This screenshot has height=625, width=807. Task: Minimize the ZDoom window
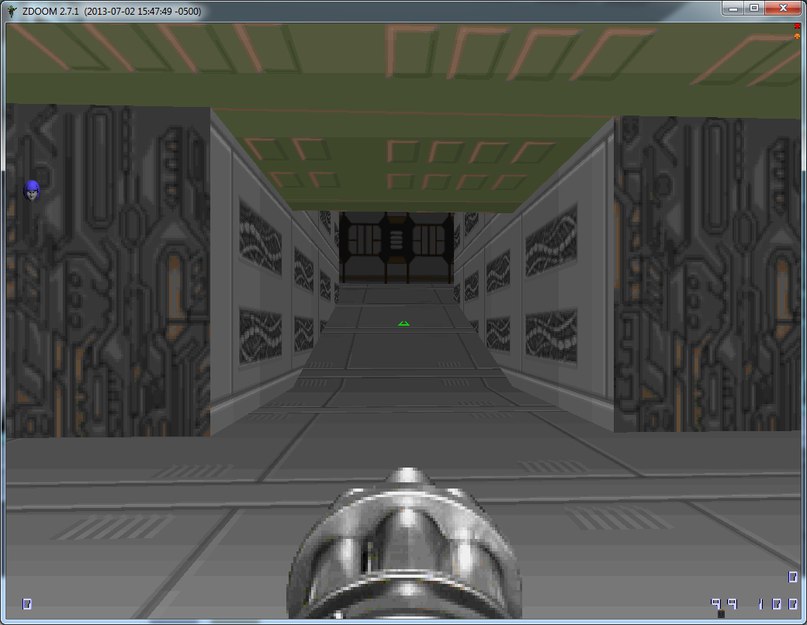[x=733, y=8]
